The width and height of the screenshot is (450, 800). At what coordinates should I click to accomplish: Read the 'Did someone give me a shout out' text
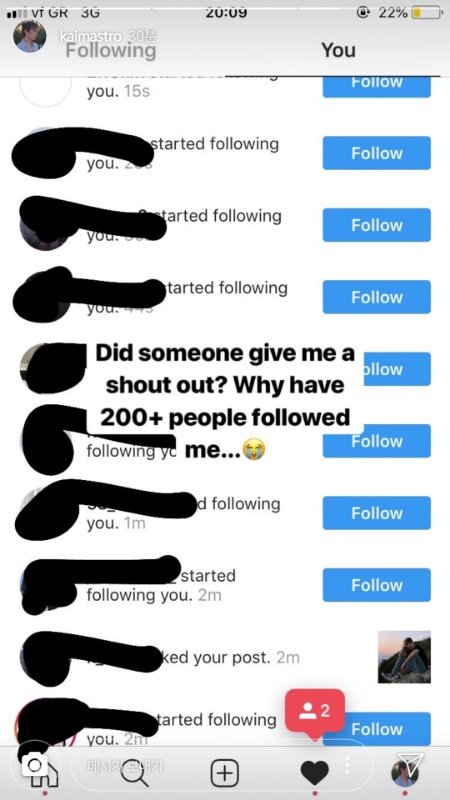[x=225, y=401]
